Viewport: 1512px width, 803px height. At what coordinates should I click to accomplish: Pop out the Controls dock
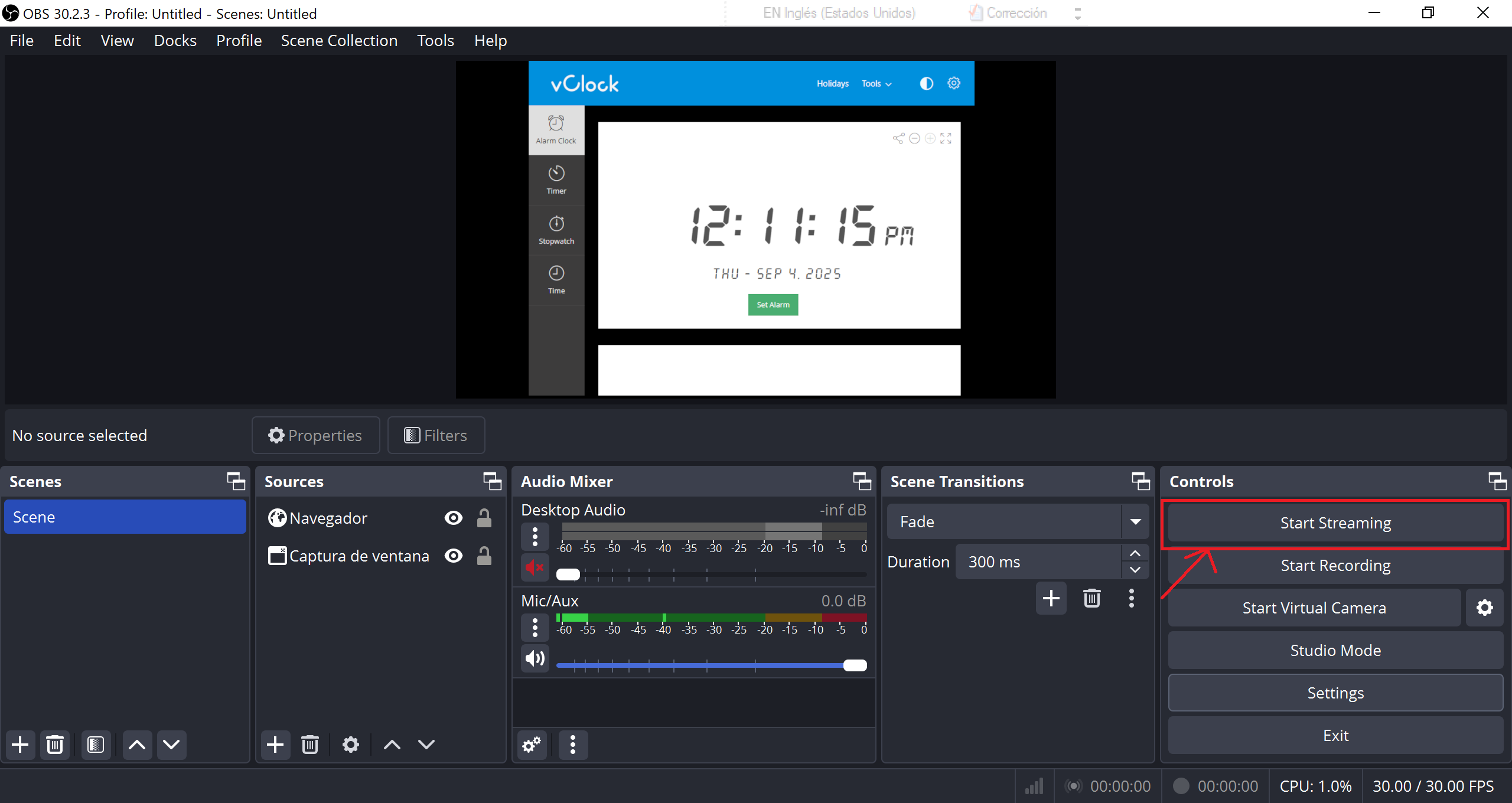tap(1498, 481)
